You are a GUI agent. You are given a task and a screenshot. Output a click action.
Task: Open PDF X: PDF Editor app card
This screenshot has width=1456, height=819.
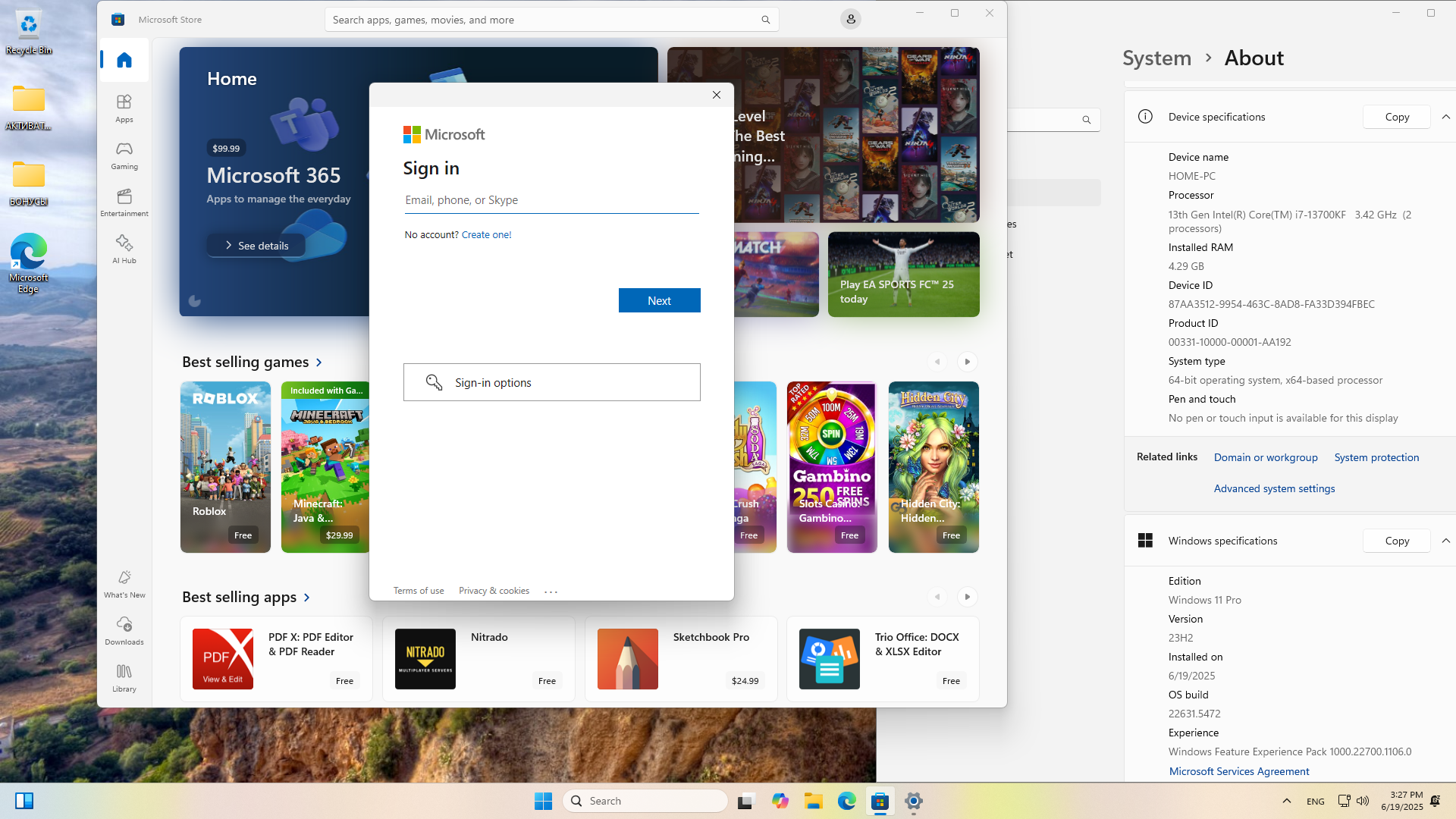tap(277, 659)
